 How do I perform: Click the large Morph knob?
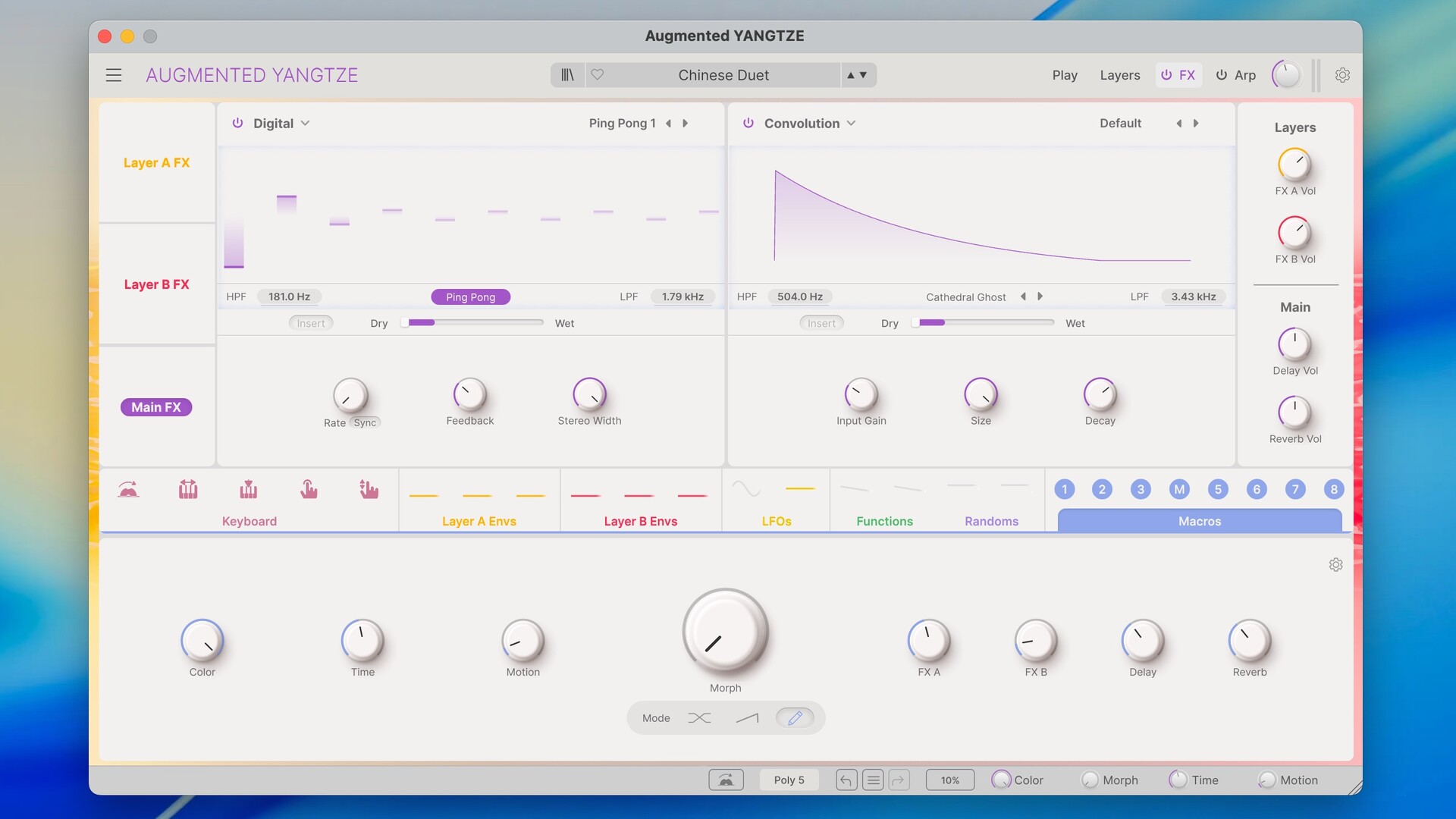click(x=725, y=632)
